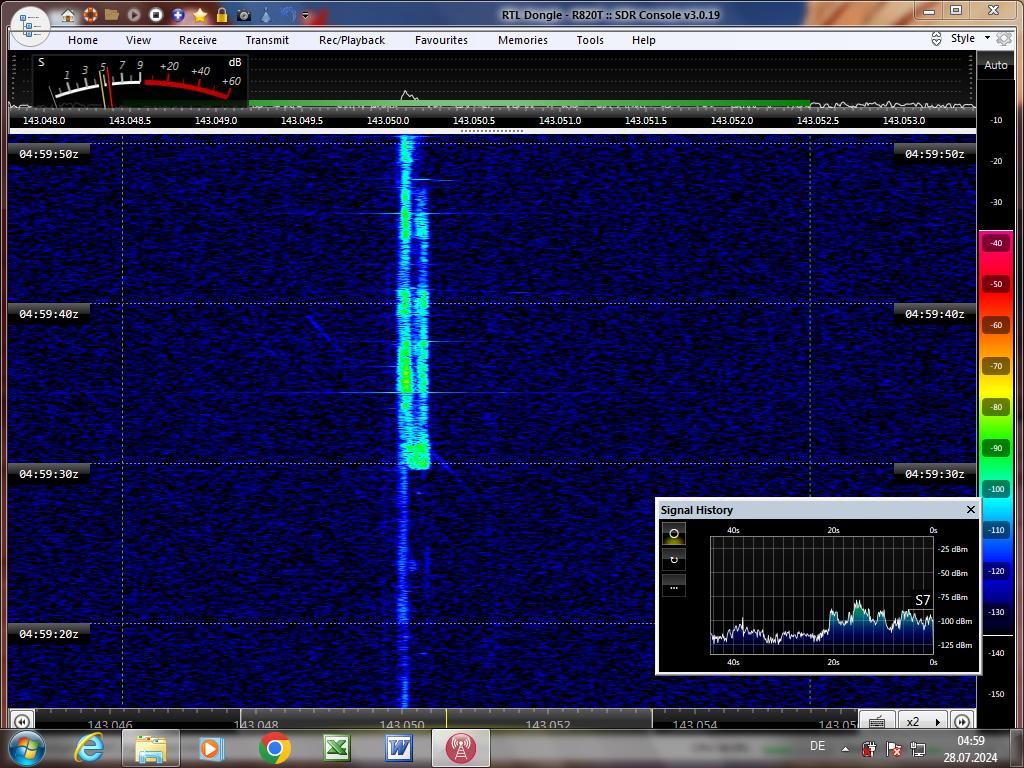Stop the radio with the stop icon
The image size is (1024, 768).
pyautogui.click(x=155, y=14)
